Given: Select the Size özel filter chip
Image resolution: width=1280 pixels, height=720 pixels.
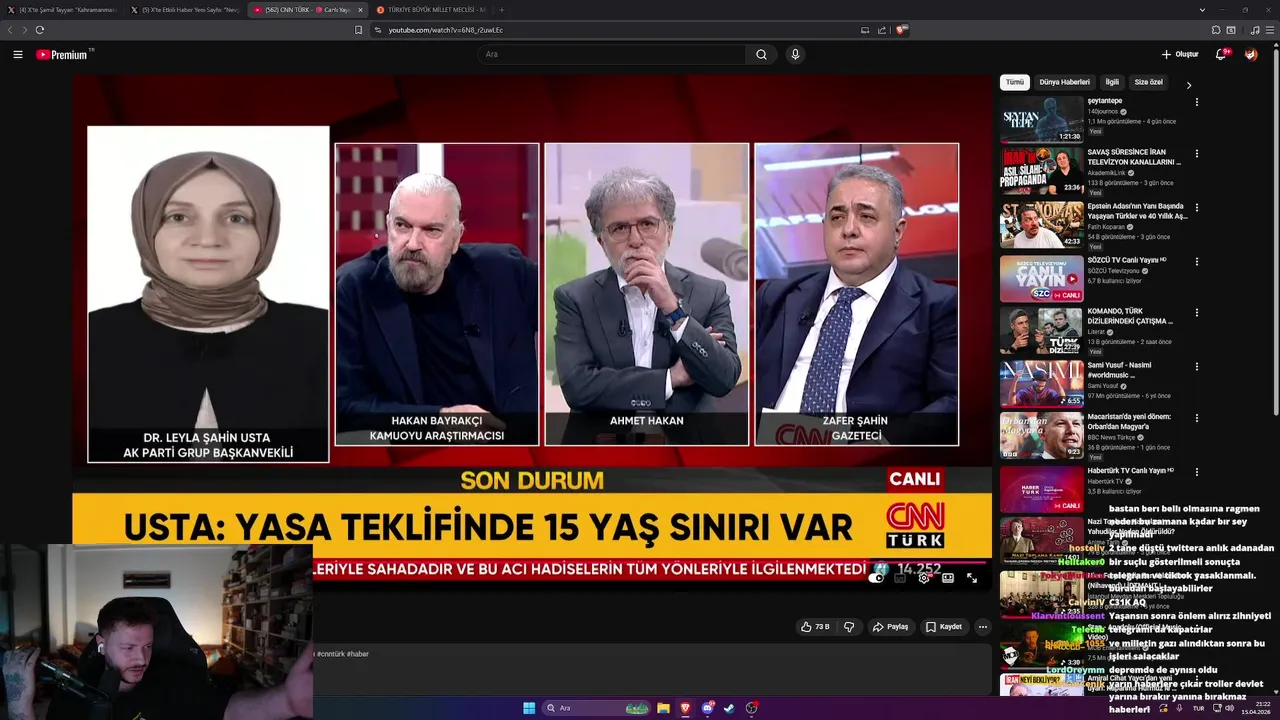Looking at the screenshot, I should pyautogui.click(x=1148, y=82).
